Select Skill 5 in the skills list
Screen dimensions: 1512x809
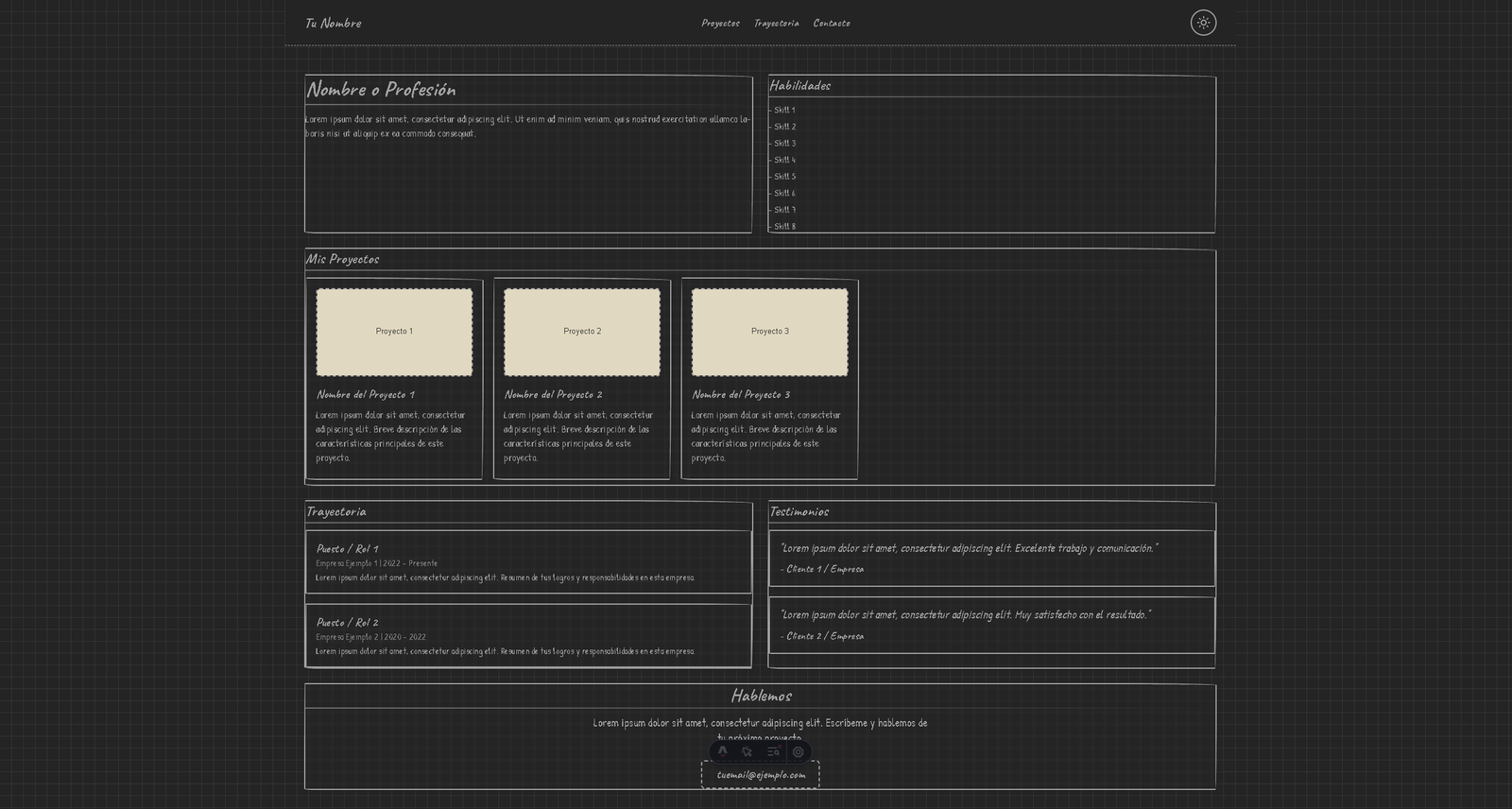point(782,177)
